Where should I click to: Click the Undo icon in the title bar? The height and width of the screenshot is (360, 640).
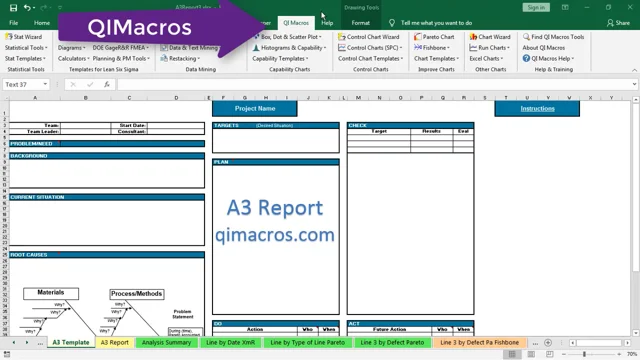27,7
